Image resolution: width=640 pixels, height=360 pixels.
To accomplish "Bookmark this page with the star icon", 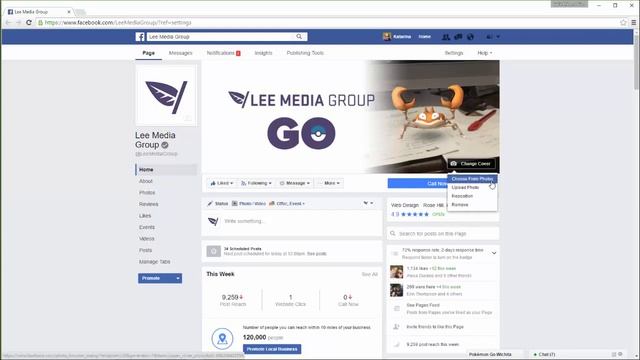I will tap(623, 22).
